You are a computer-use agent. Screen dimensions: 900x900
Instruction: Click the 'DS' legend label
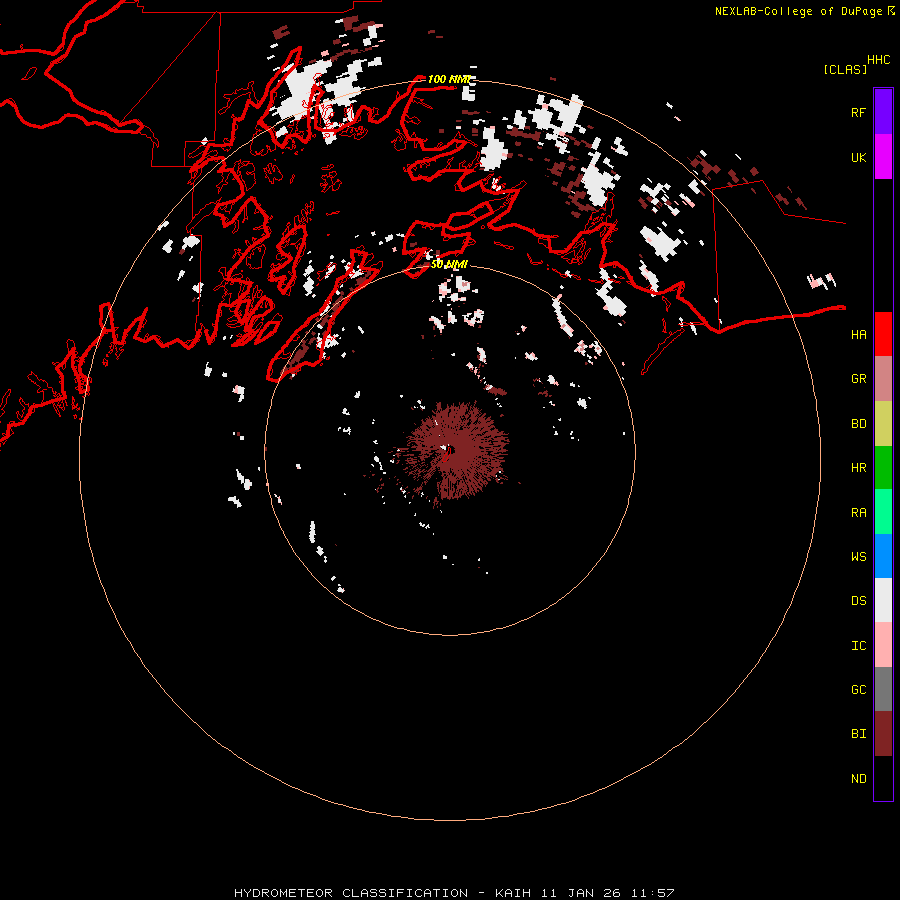tap(858, 600)
